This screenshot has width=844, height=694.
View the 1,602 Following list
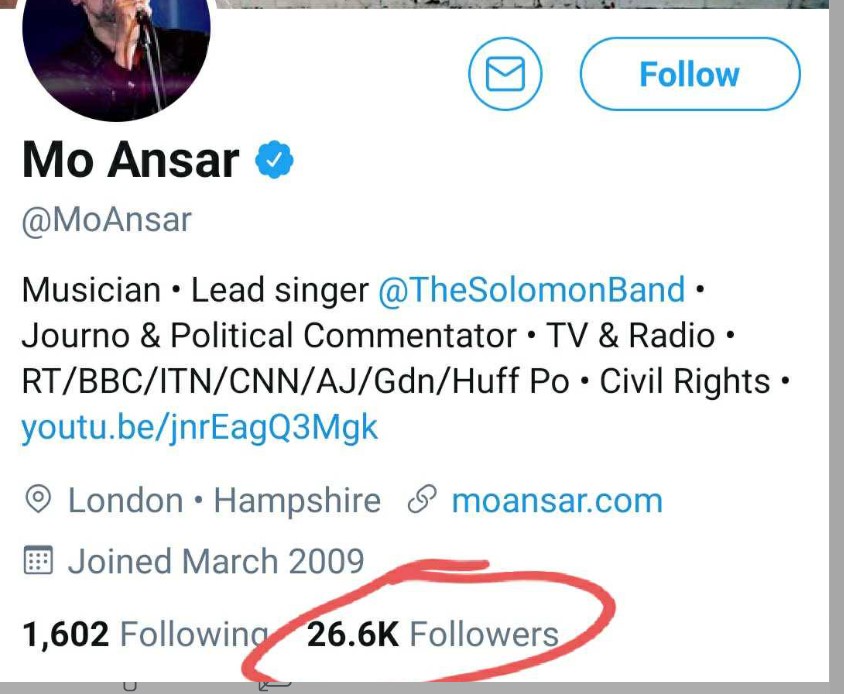(x=145, y=634)
